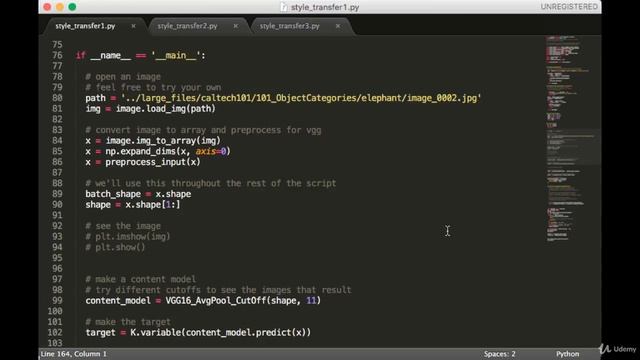Screen dimensions: 640x360
Task: Click line number 99 in gutter
Action: [57, 301]
